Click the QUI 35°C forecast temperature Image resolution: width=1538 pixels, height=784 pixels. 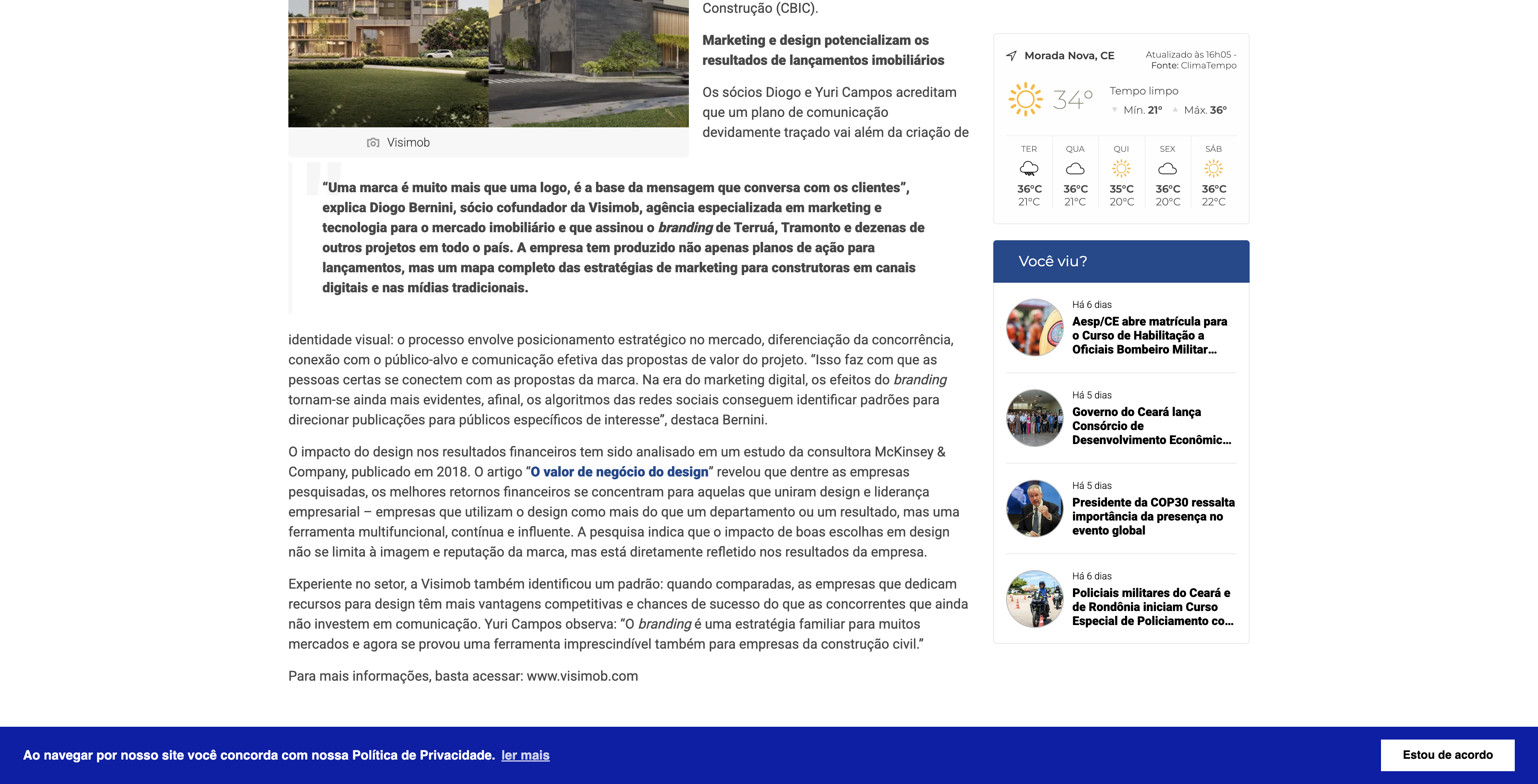[1121, 189]
